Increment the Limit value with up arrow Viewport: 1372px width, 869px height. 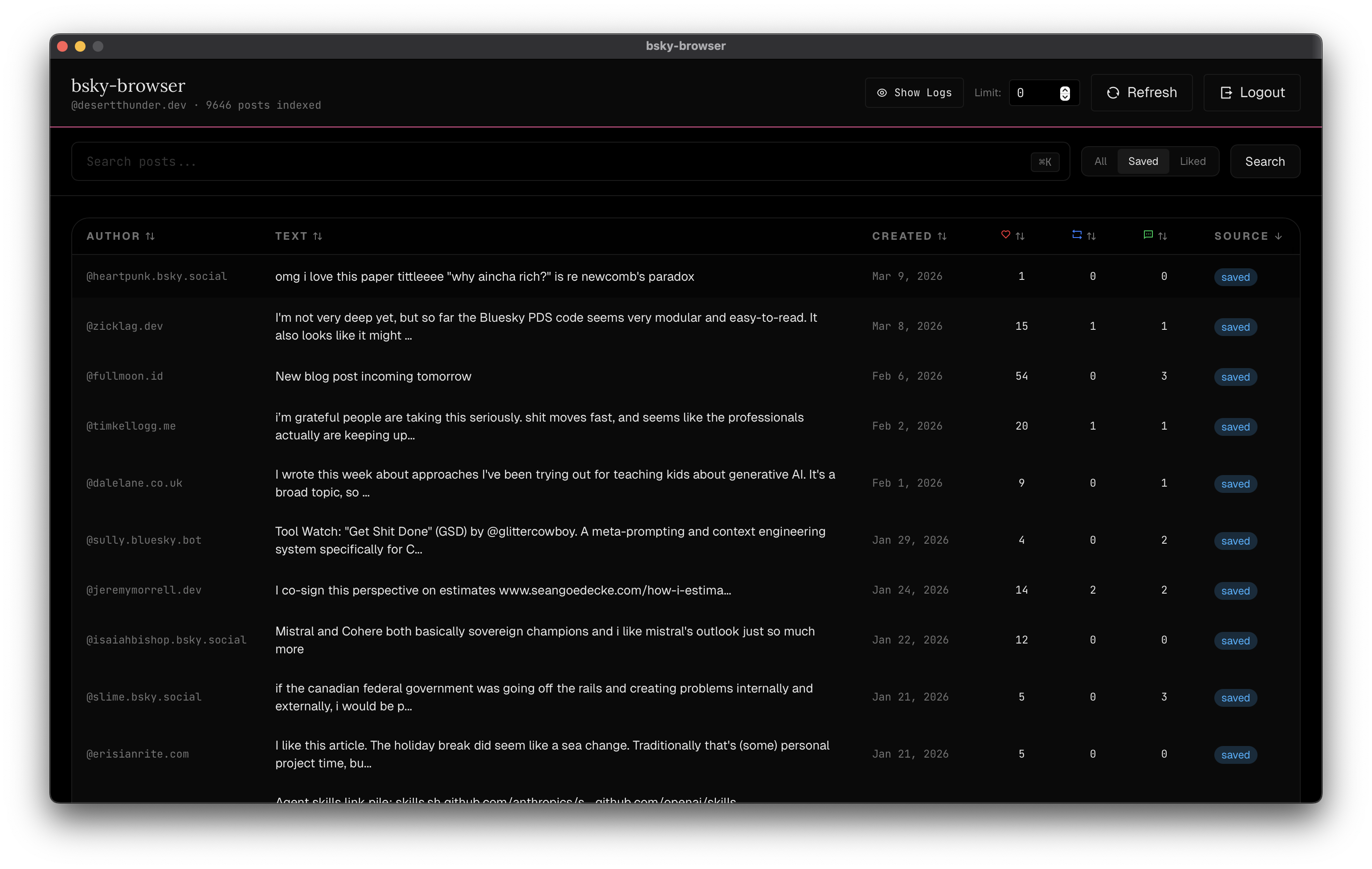point(1066,88)
